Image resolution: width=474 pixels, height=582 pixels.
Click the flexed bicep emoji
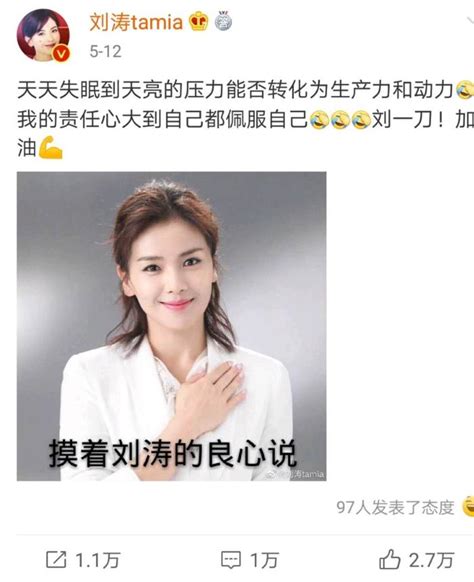[x=50, y=148]
